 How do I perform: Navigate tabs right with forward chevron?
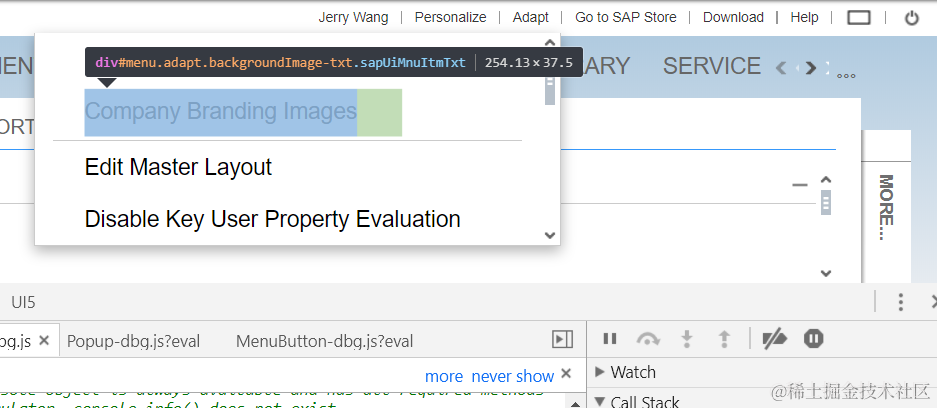click(x=810, y=68)
